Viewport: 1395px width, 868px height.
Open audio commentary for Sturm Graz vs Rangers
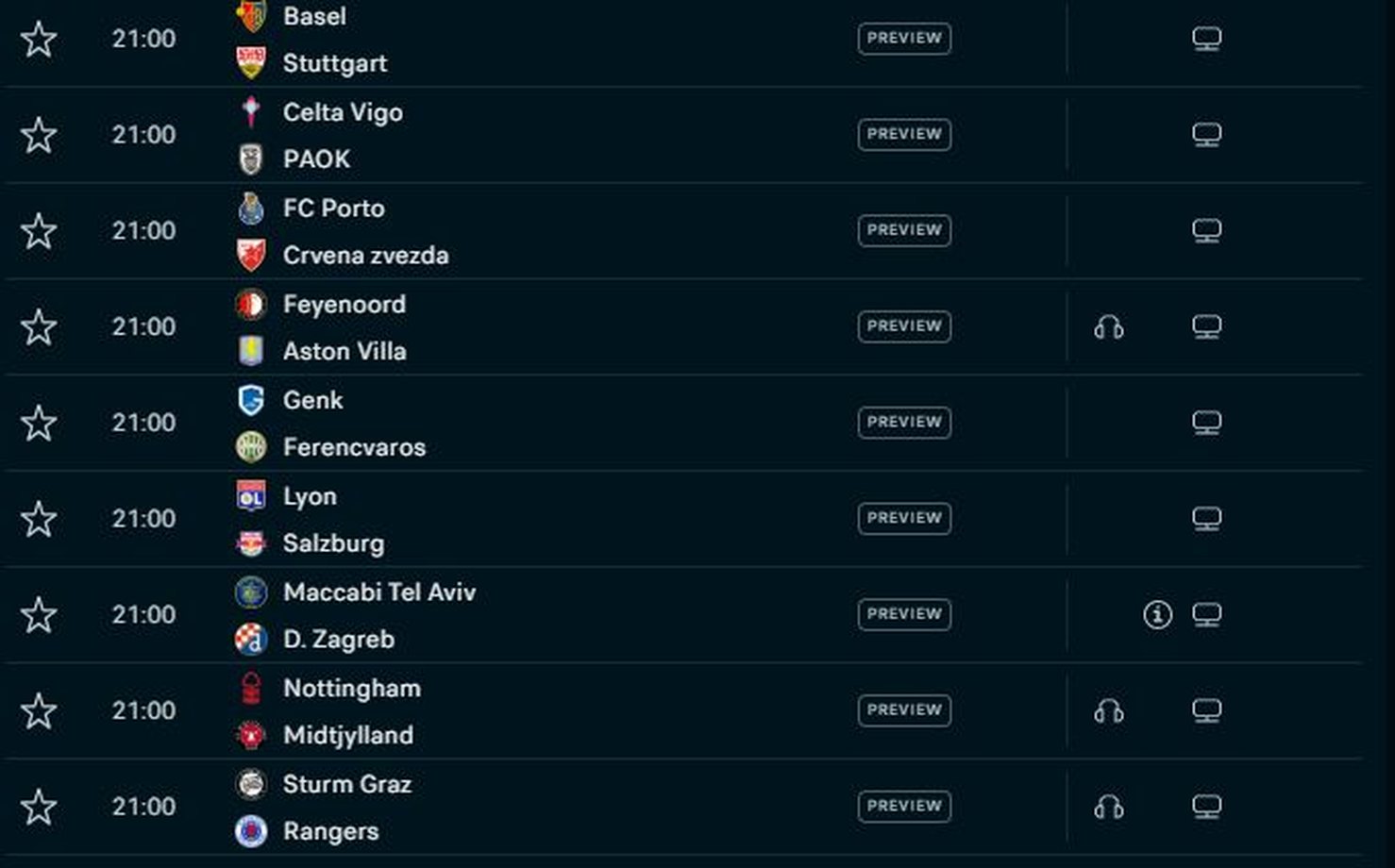click(x=1109, y=808)
